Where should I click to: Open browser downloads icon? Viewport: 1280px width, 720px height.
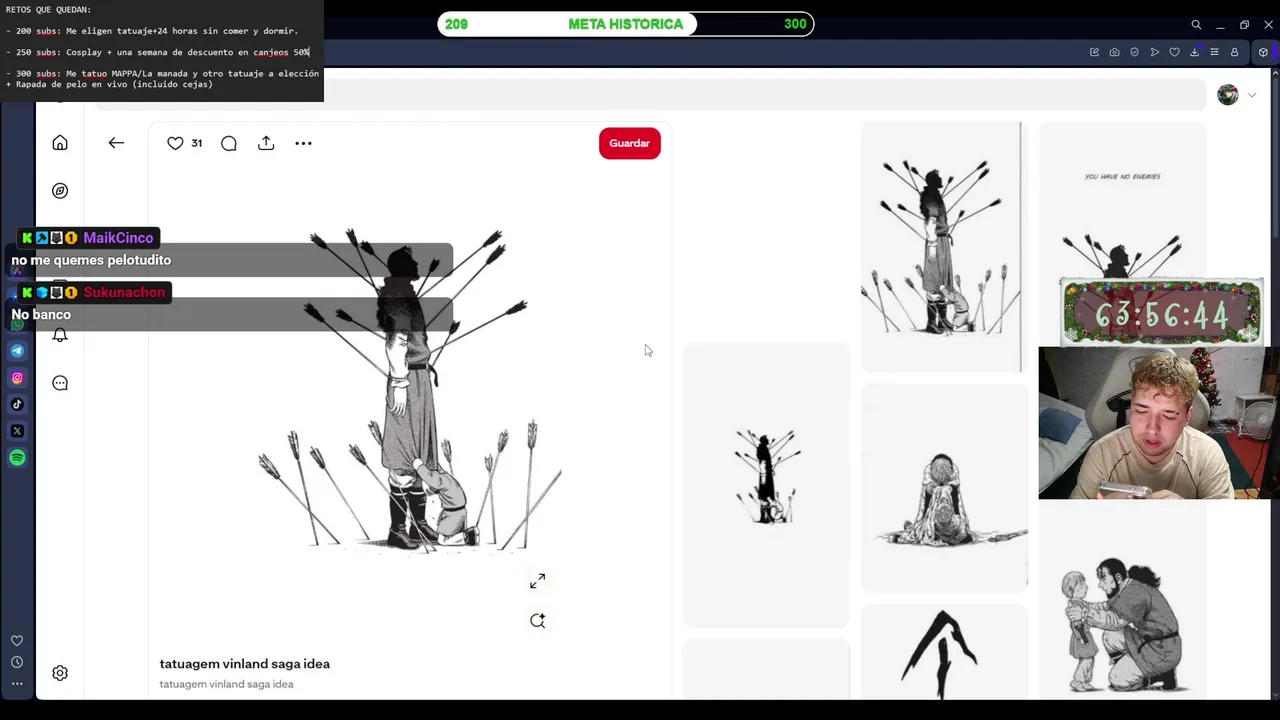1194,52
